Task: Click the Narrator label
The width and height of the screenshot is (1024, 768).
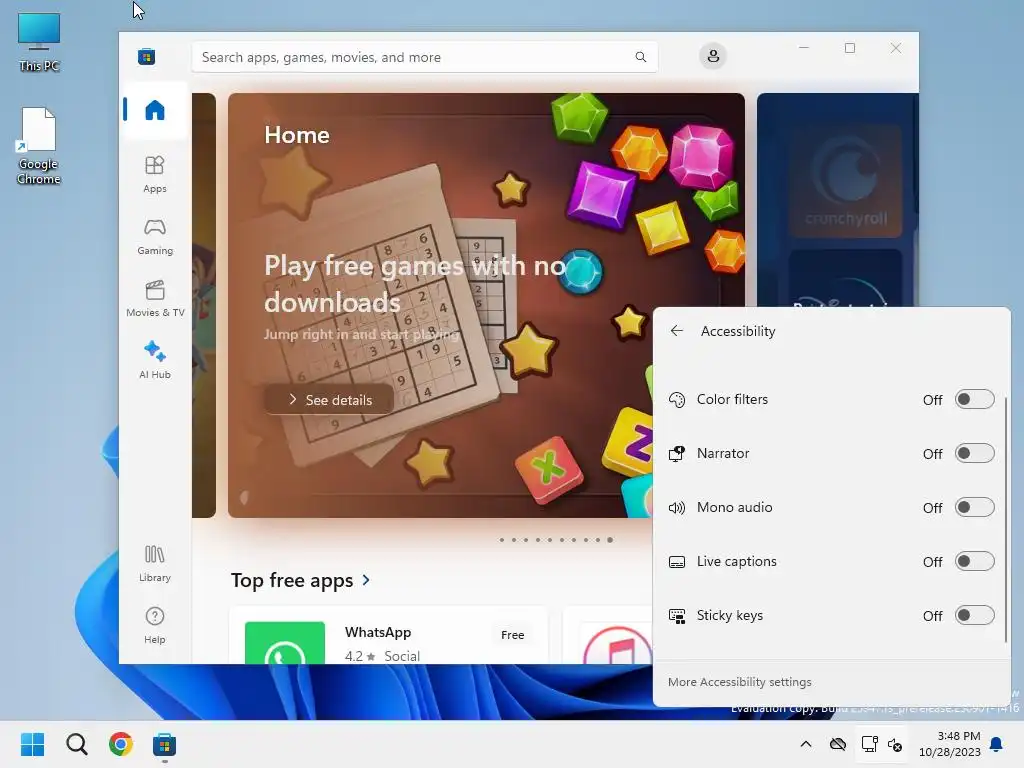Action: coord(723,453)
